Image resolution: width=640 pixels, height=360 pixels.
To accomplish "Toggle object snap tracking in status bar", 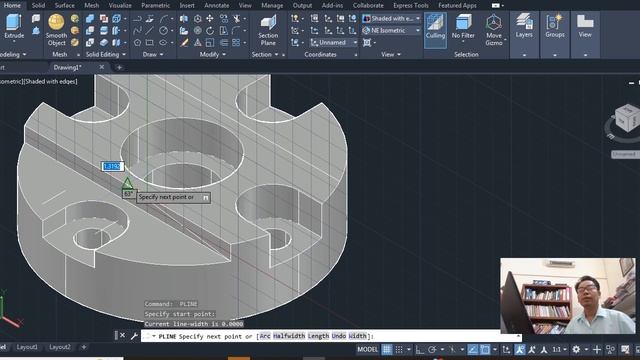I will tap(473, 349).
